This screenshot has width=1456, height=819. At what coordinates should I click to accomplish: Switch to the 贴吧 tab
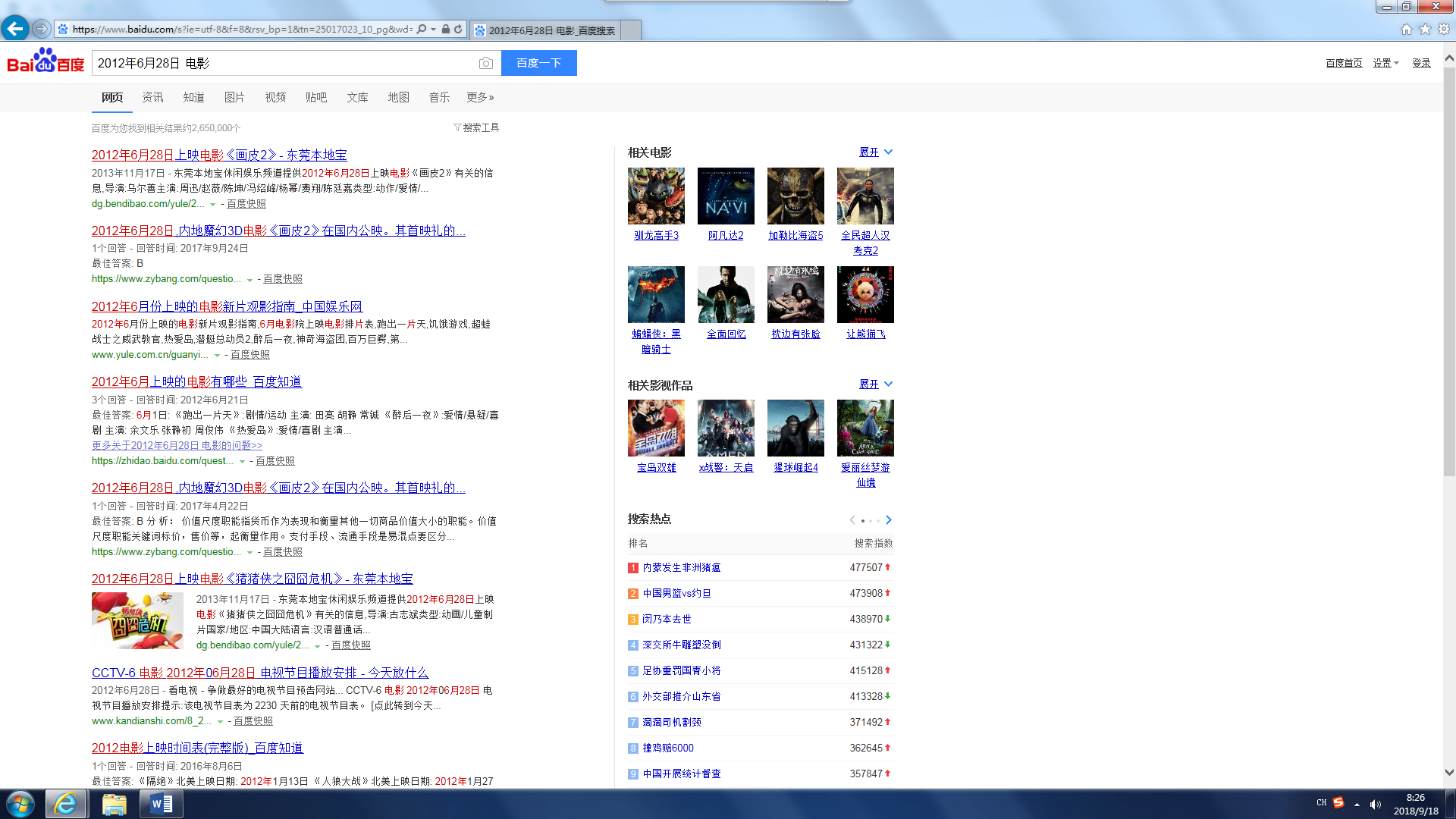coord(316,97)
